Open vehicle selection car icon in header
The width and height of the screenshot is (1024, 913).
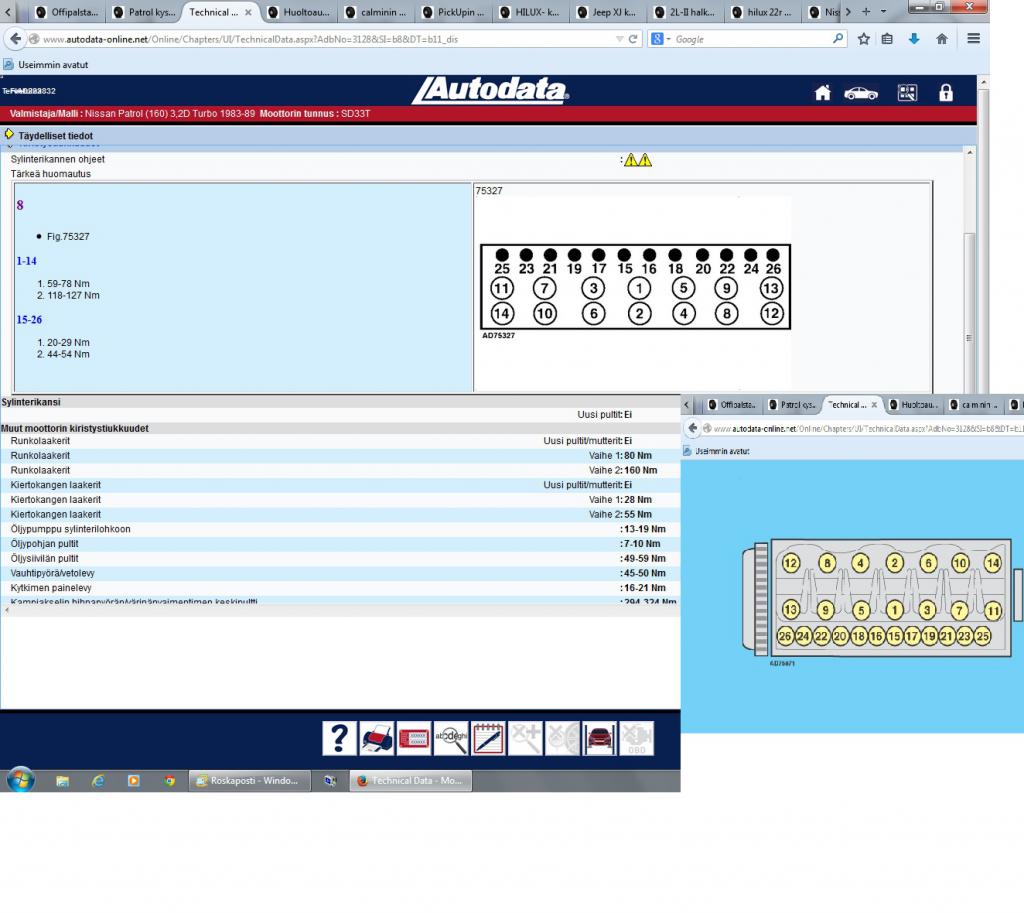[860, 93]
